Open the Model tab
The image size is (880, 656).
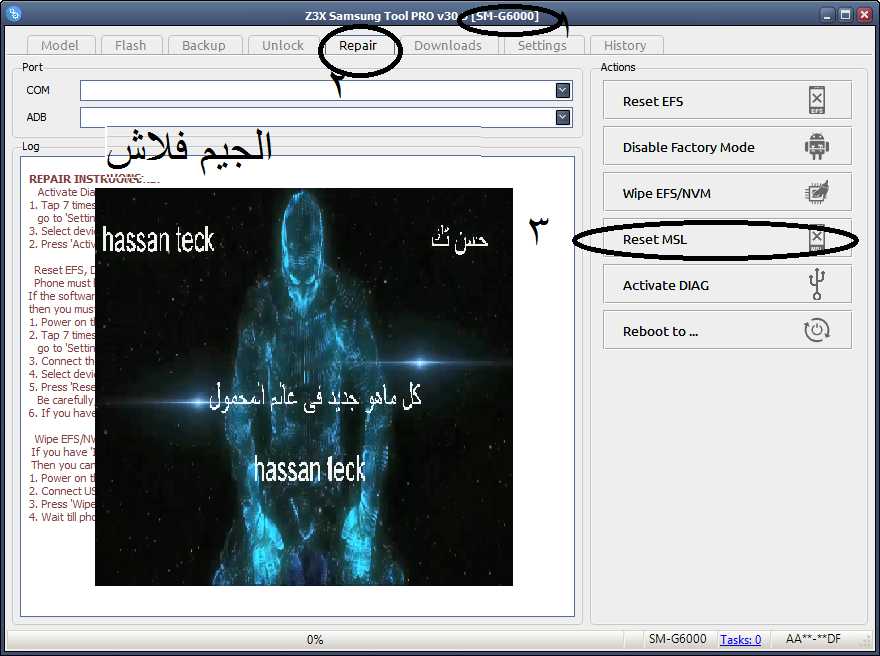[x=61, y=45]
